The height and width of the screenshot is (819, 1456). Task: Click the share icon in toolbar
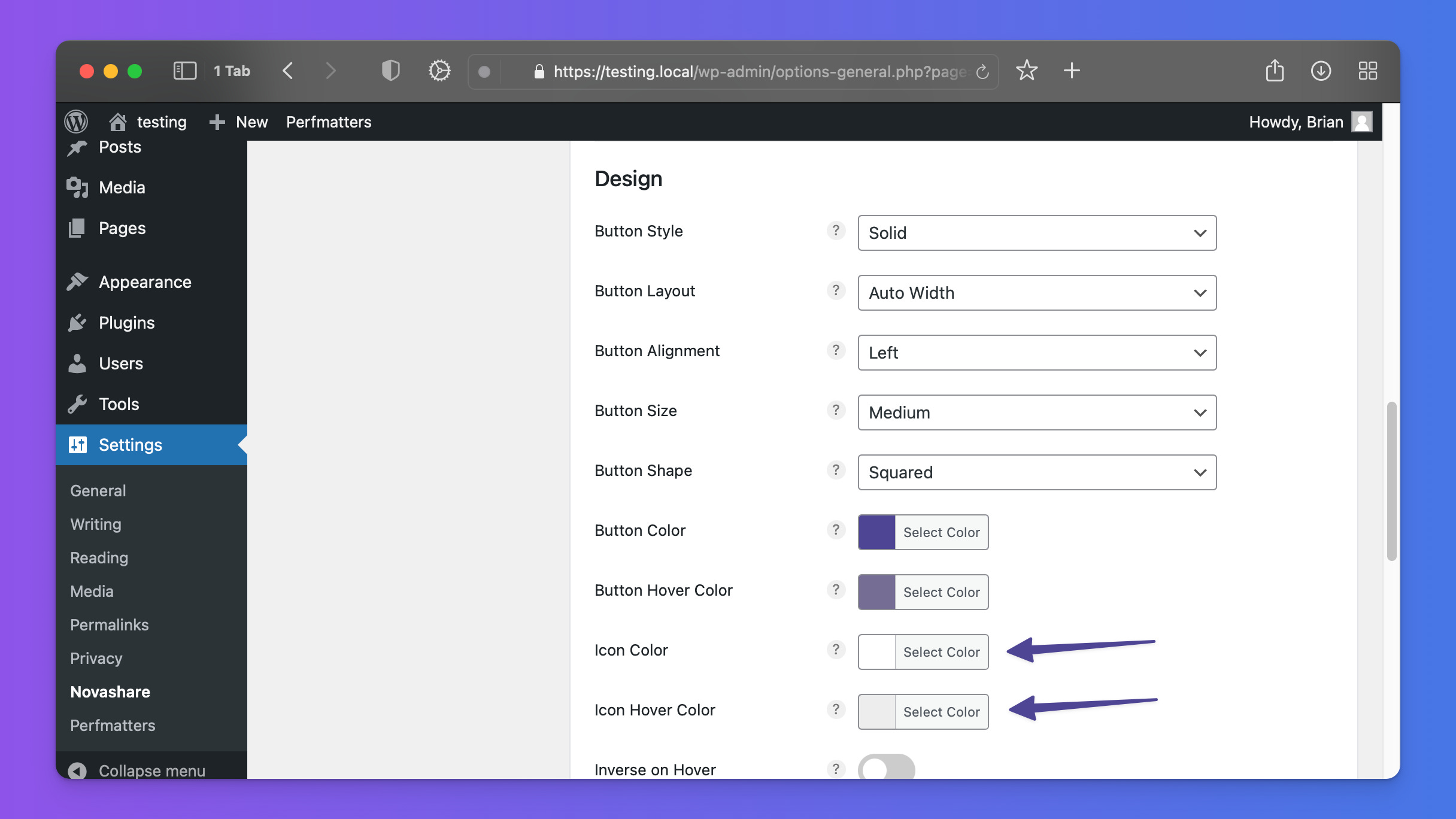pos(1275,71)
